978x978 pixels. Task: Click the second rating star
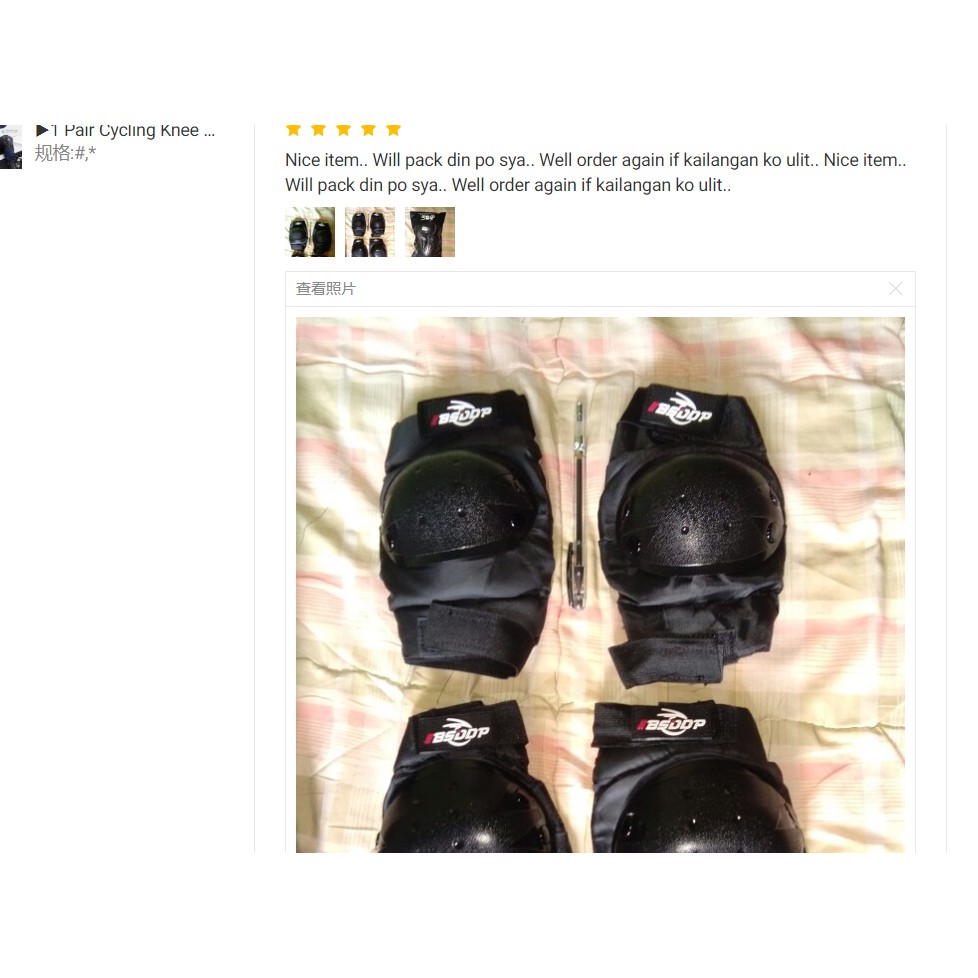318,130
